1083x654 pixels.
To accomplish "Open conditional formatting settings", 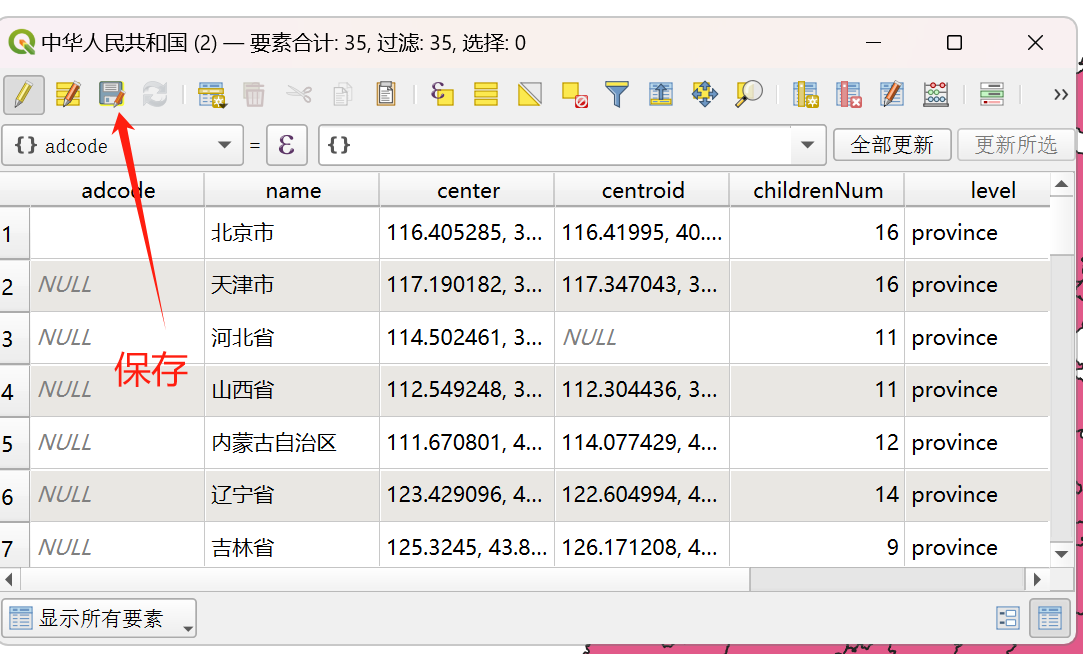I will pyautogui.click(x=992, y=94).
